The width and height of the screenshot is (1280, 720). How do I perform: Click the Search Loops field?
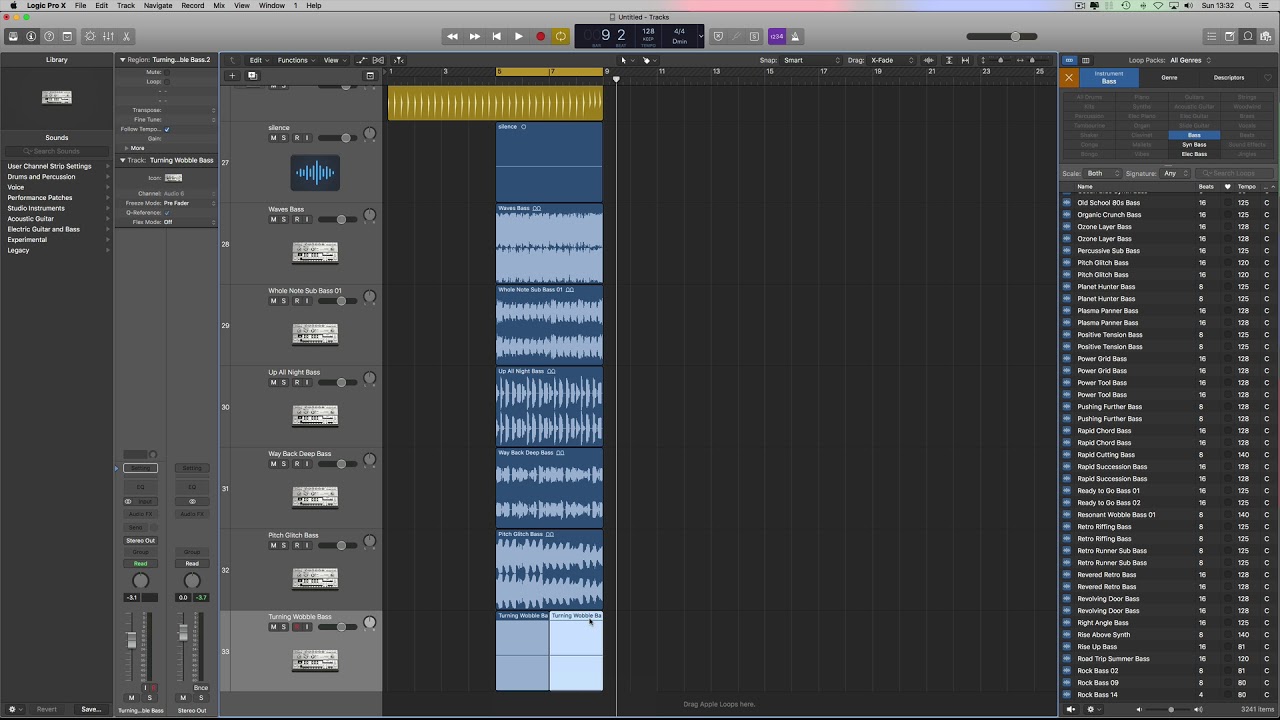[1234, 173]
